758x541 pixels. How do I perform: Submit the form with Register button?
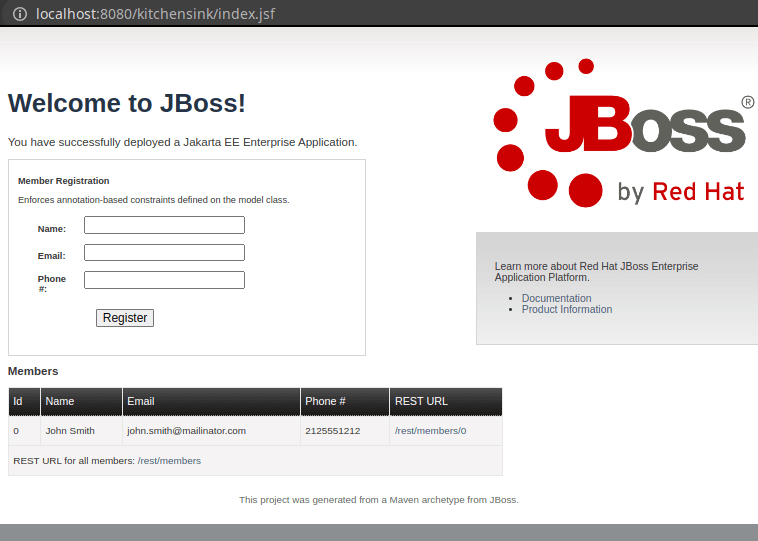click(125, 318)
